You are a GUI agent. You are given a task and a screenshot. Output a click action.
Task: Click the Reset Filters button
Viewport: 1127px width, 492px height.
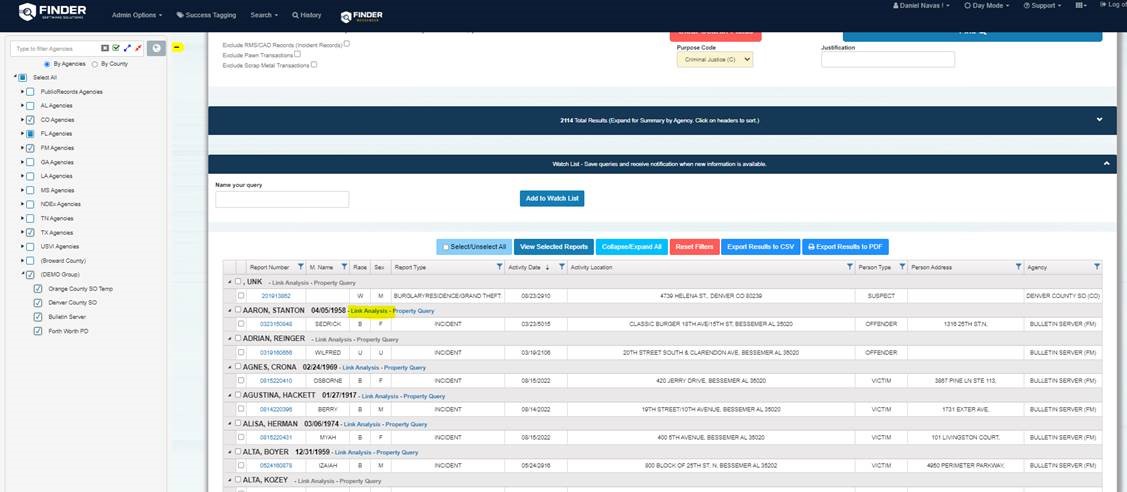(694, 246)
